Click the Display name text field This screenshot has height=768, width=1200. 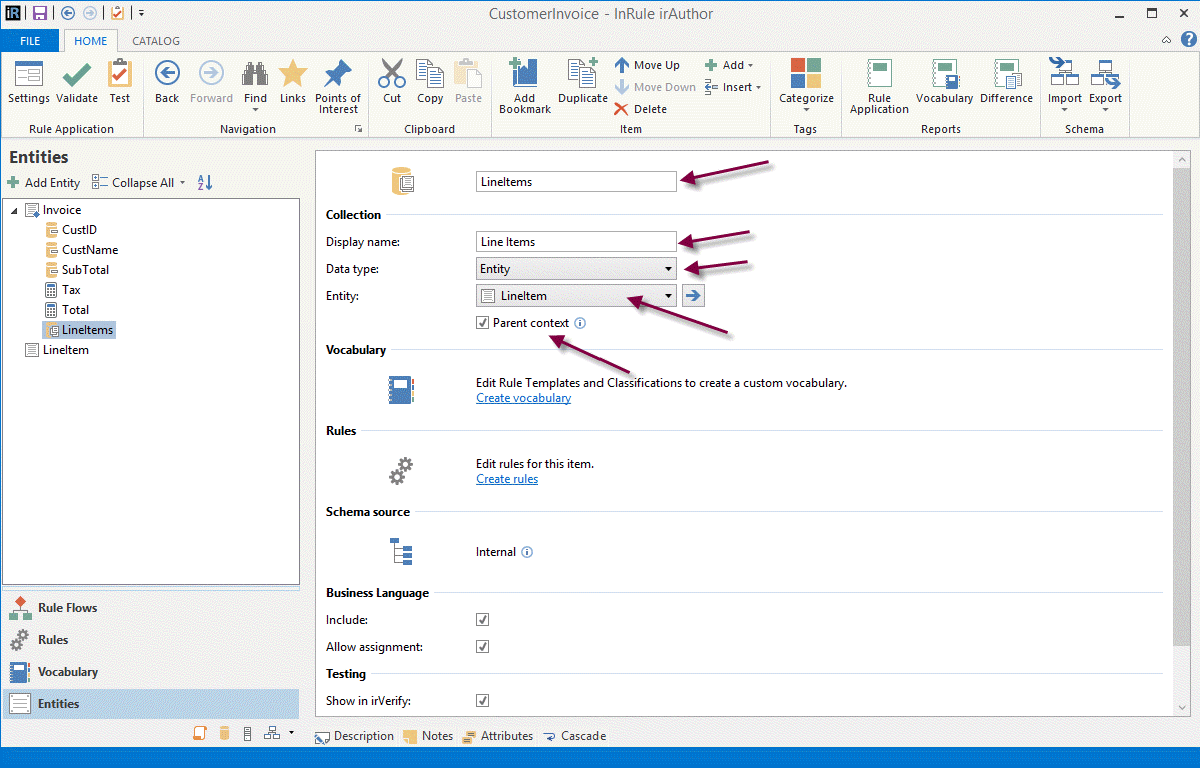pos(577,242)
